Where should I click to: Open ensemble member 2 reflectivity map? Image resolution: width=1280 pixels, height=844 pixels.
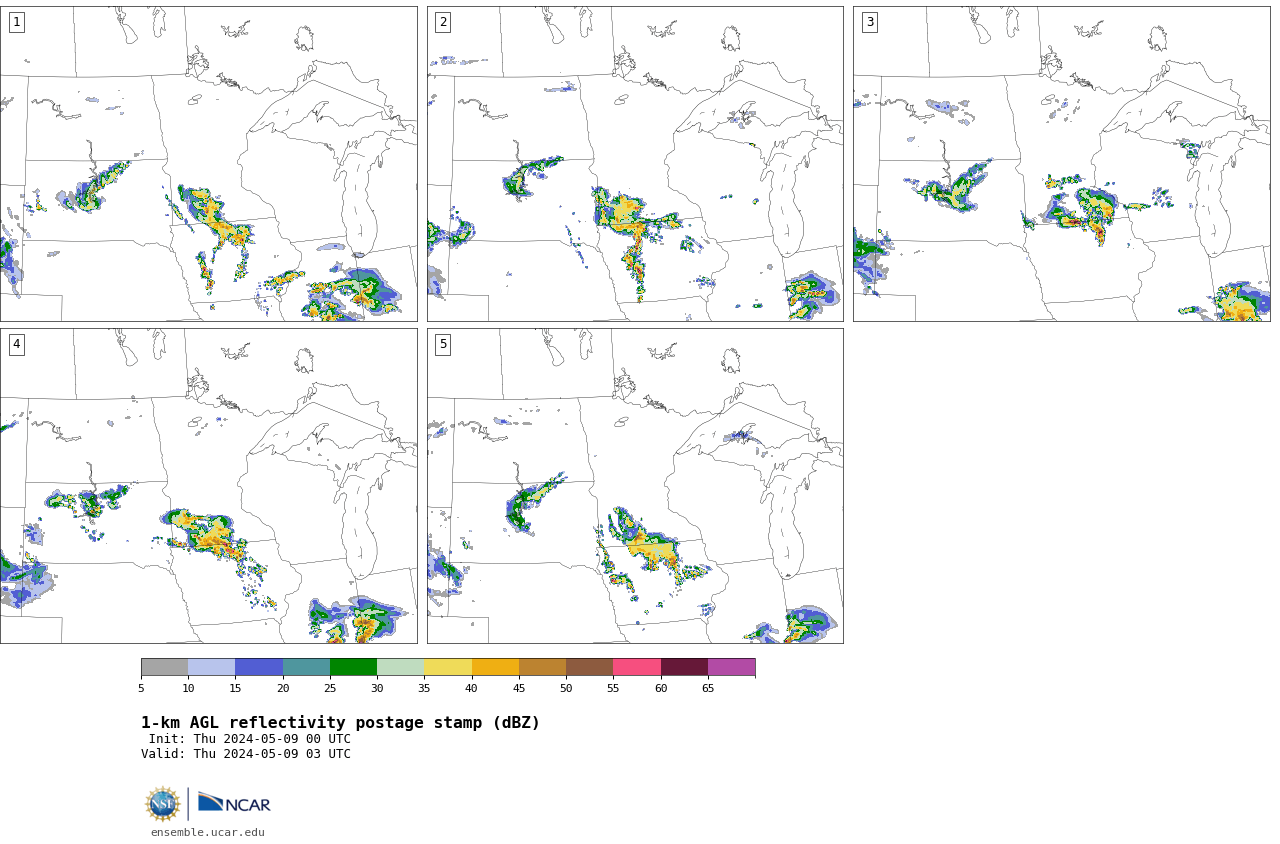635,164
